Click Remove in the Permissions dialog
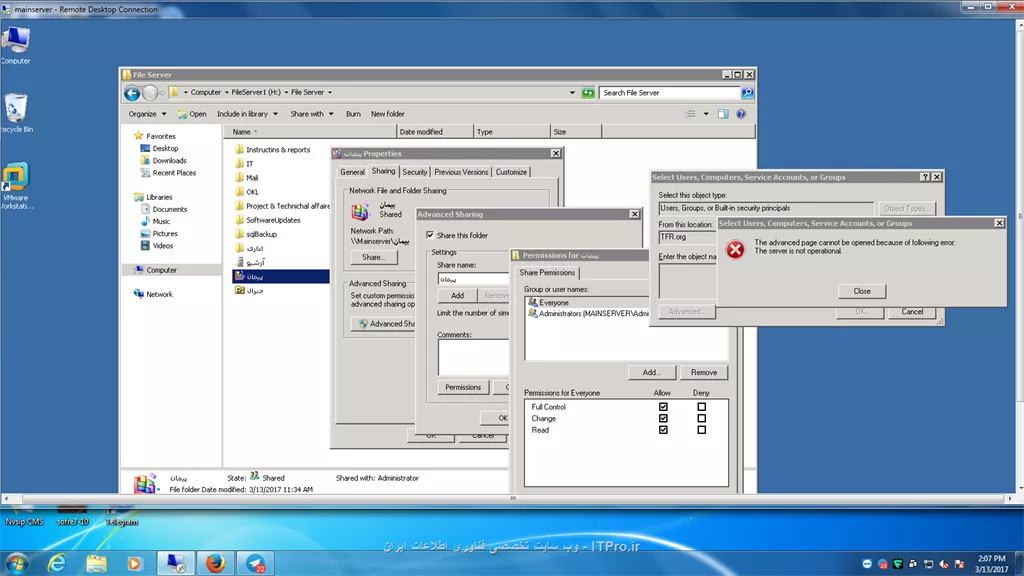Viewport: 1024px width, 576px height. (703, 372)
